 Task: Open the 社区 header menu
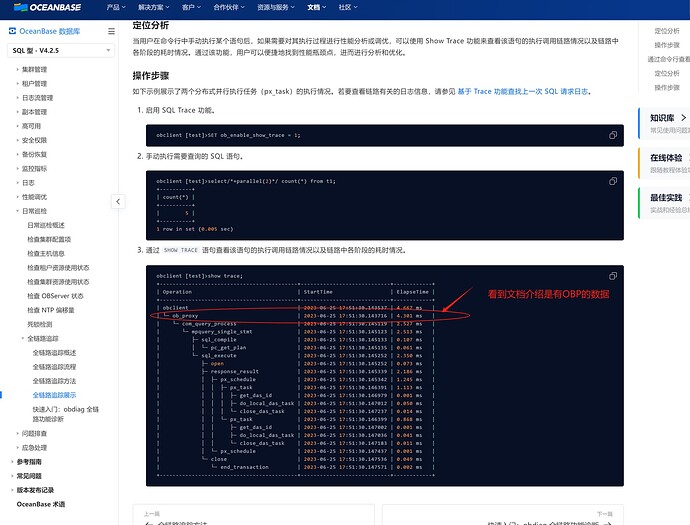pyautogui.click(x=348, y=7)
